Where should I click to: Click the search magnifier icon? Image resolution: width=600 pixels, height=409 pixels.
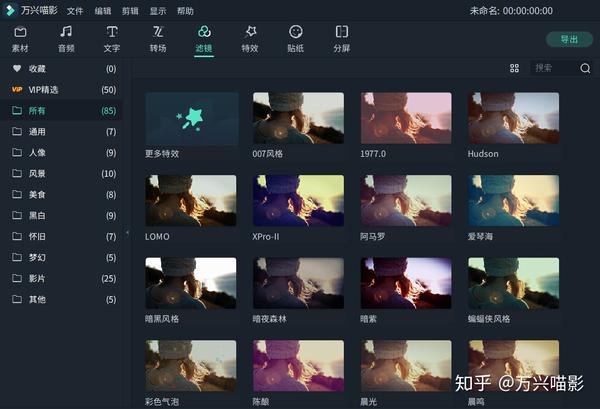coord(585,68)
